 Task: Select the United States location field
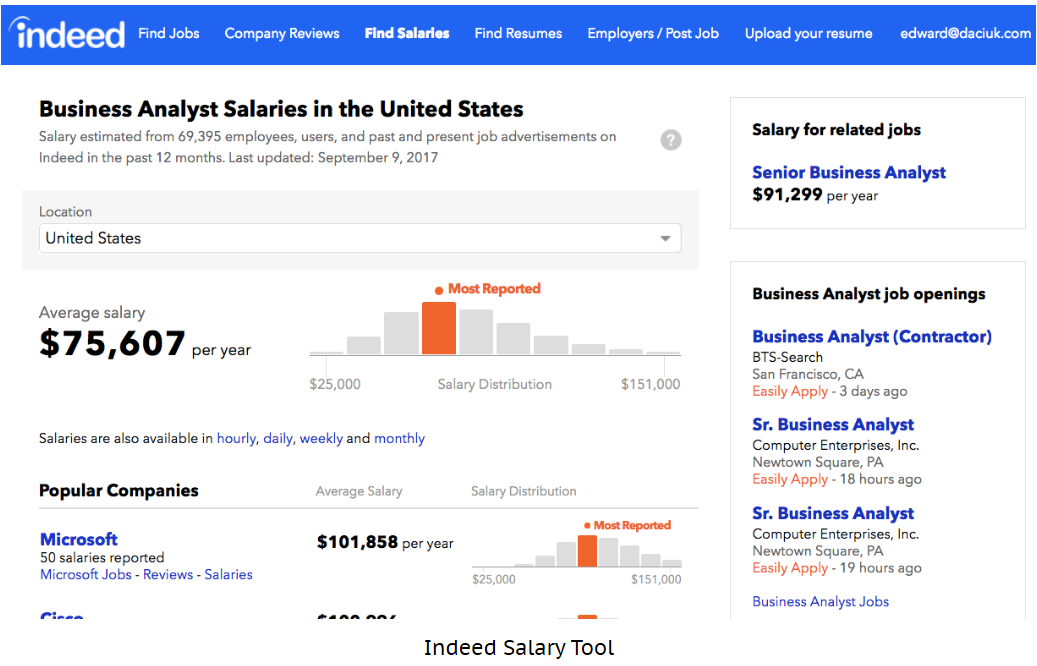(x=350, y=238)
